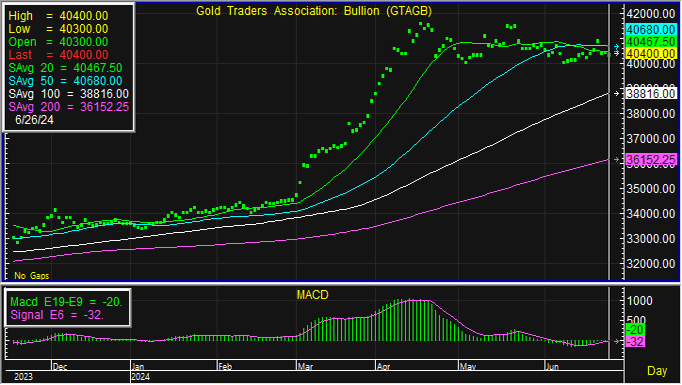Select the 'Macd E19-E9 = -20.' indicator readout
The image size is (682, 385).
coord(66,302)
